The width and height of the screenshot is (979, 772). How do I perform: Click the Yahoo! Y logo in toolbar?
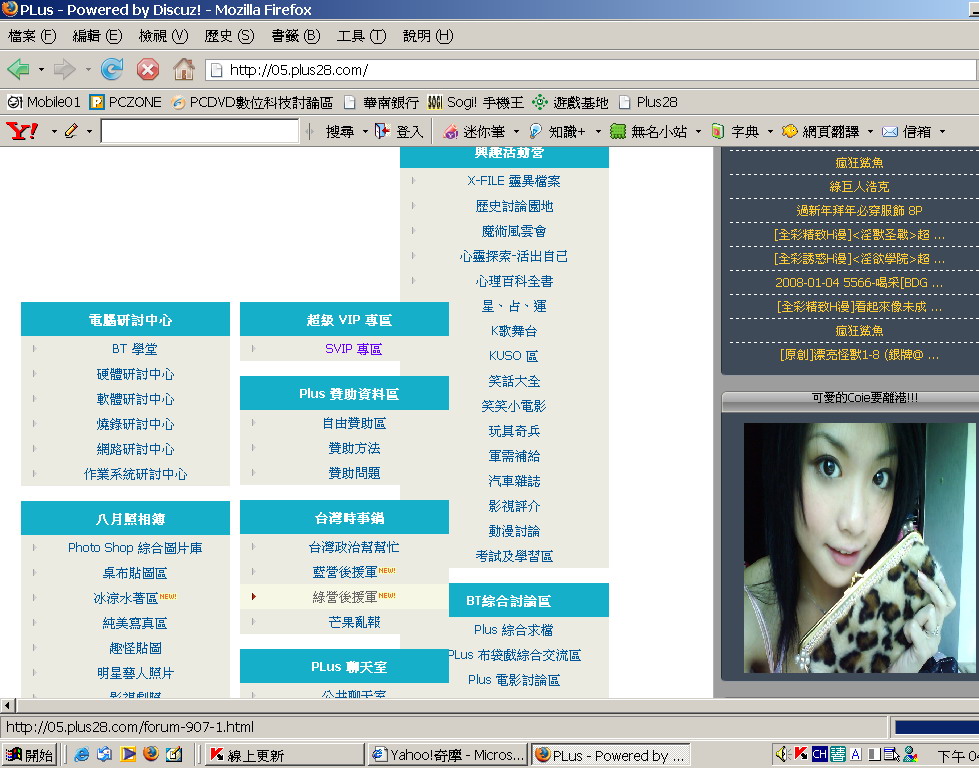pyautogui.click(x=22, y=131)
